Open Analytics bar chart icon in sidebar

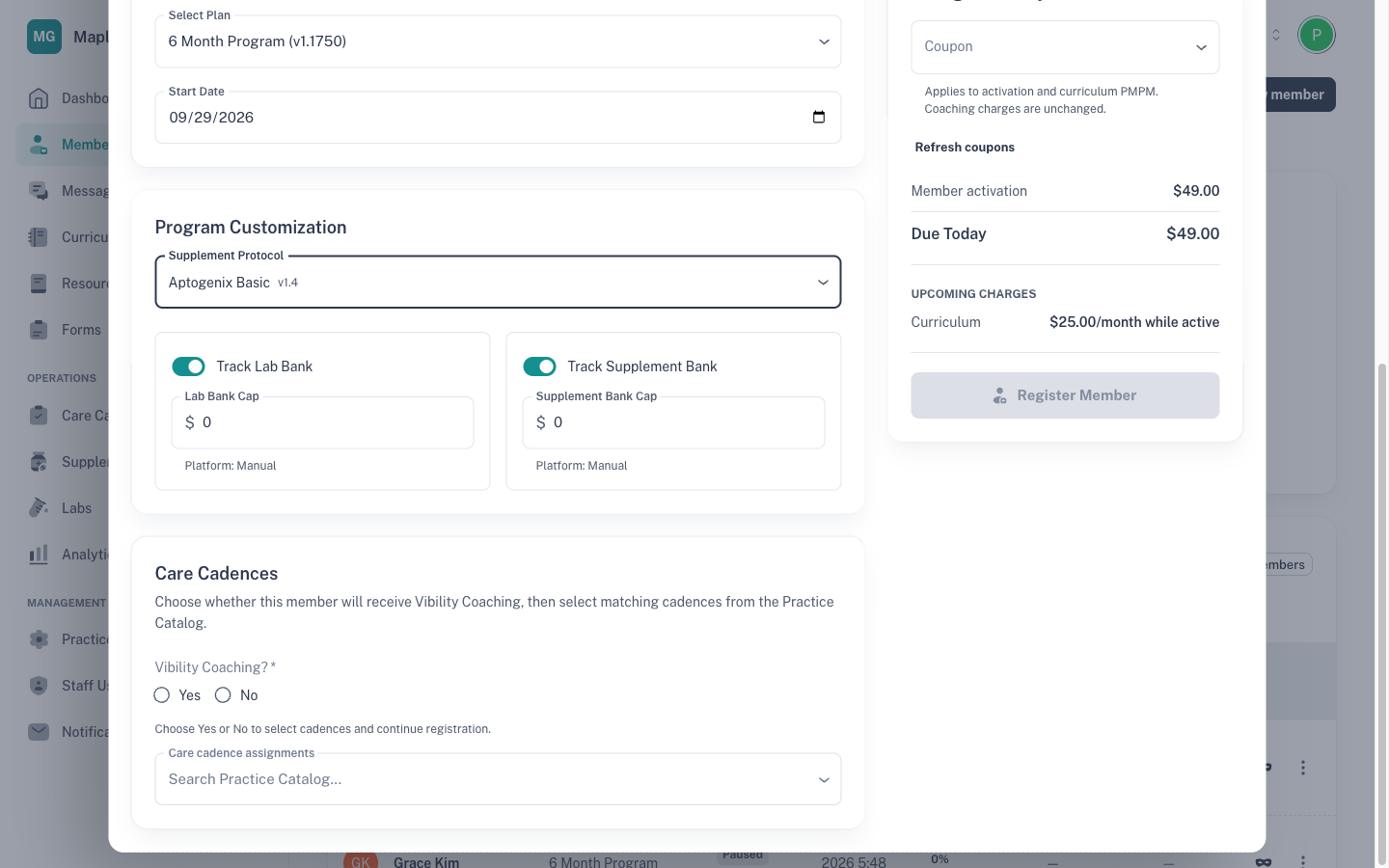pyautogui.click(x=39, y=555)
